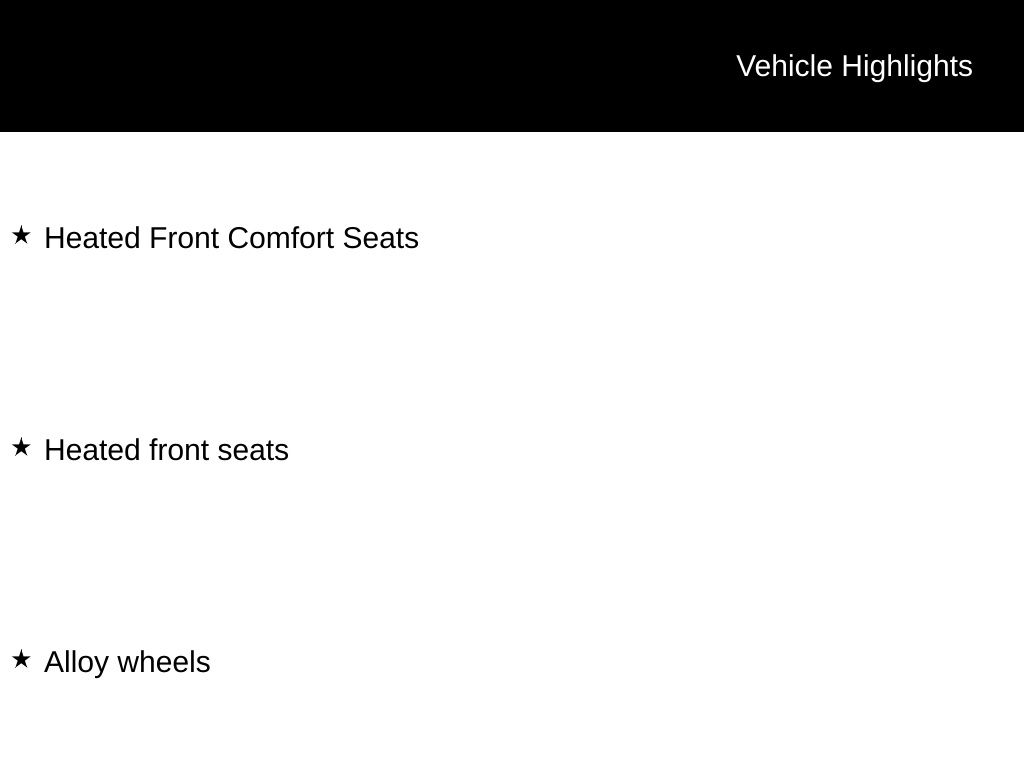Click blank space between first and second highlights
This screenshot has width=1024, height=768.
tap(500, 345)
